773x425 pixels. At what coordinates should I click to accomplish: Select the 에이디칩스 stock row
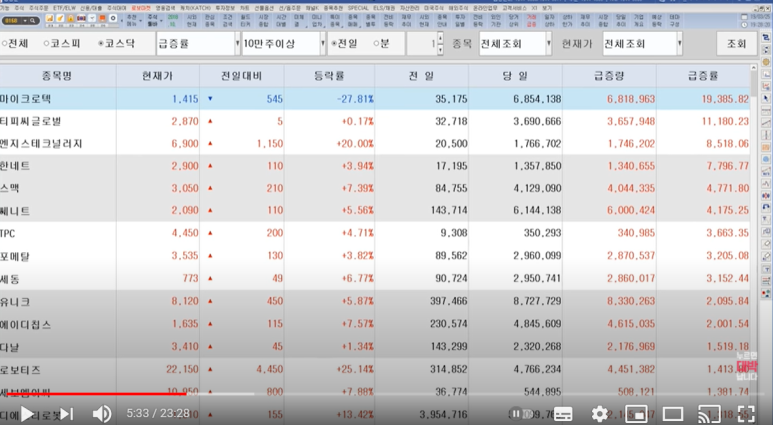[375, 324]
